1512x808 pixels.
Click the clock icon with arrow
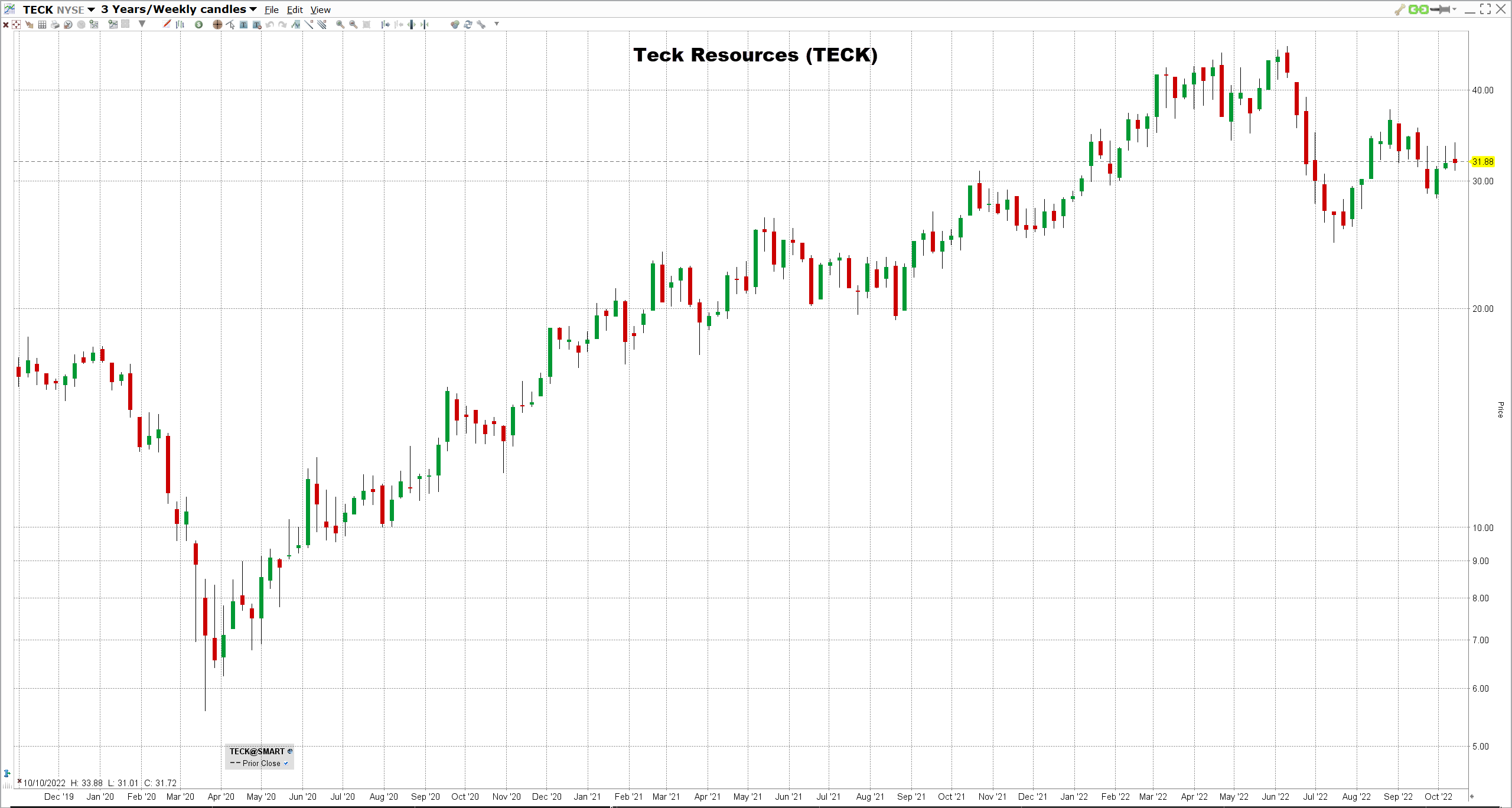click(x=68, y=24)
